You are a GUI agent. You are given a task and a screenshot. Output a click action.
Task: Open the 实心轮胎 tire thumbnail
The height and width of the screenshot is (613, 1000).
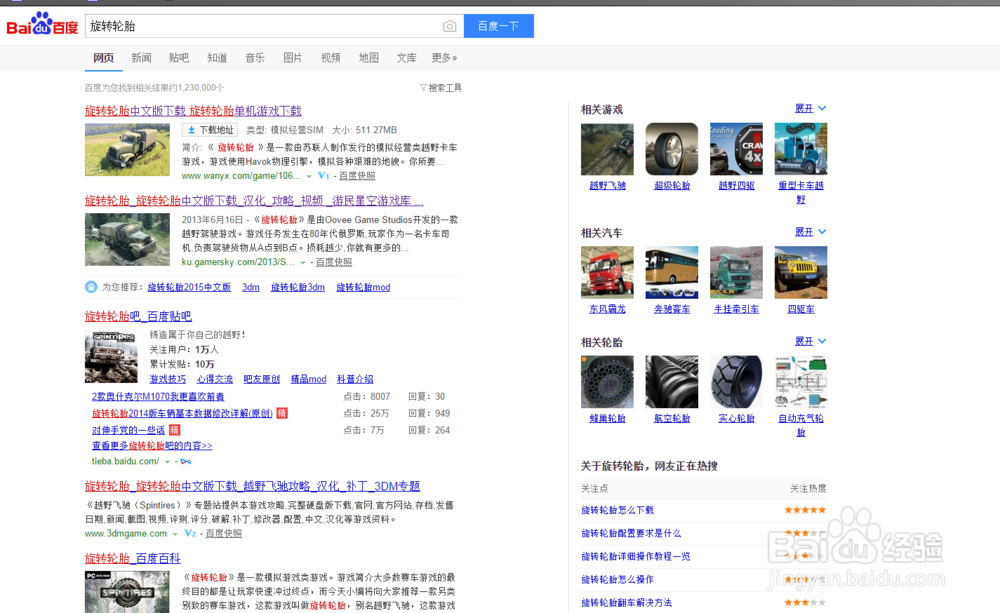click(x=736, y=382)
